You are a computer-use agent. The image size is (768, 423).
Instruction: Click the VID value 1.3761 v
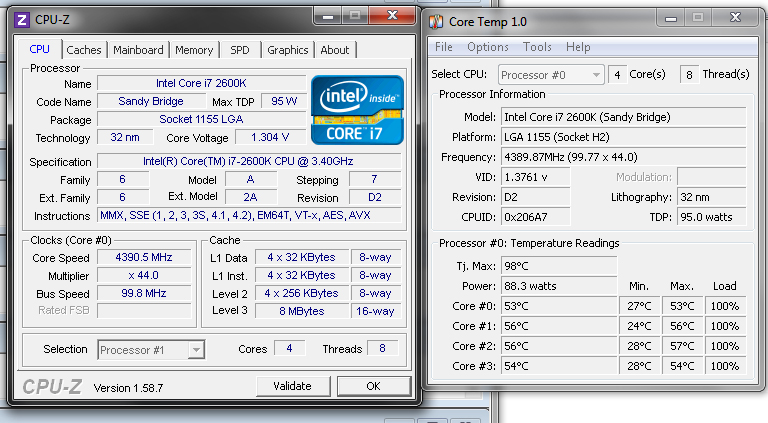(x=535, y=177)
